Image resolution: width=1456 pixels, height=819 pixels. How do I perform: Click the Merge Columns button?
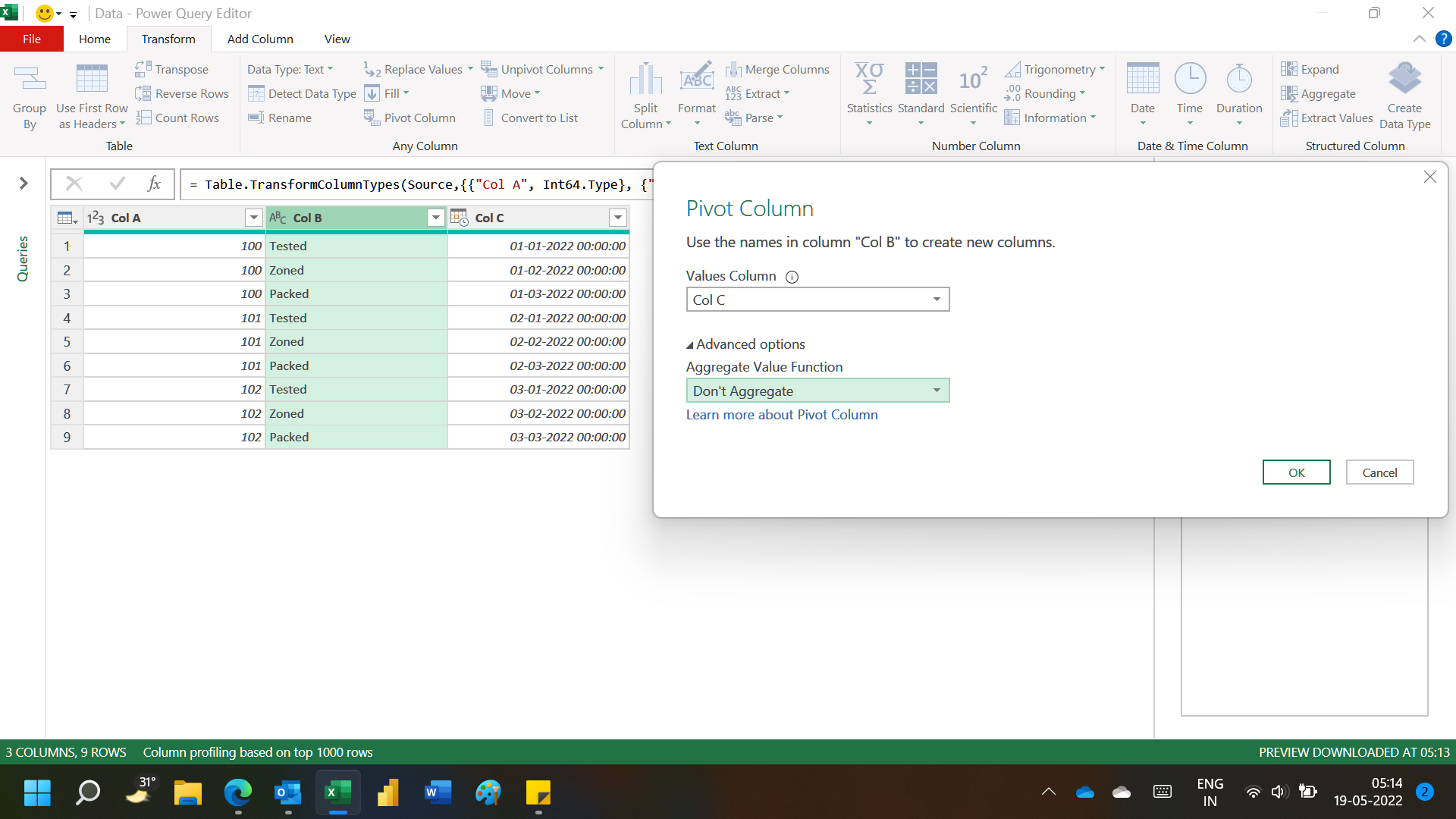tap(777, 69)
